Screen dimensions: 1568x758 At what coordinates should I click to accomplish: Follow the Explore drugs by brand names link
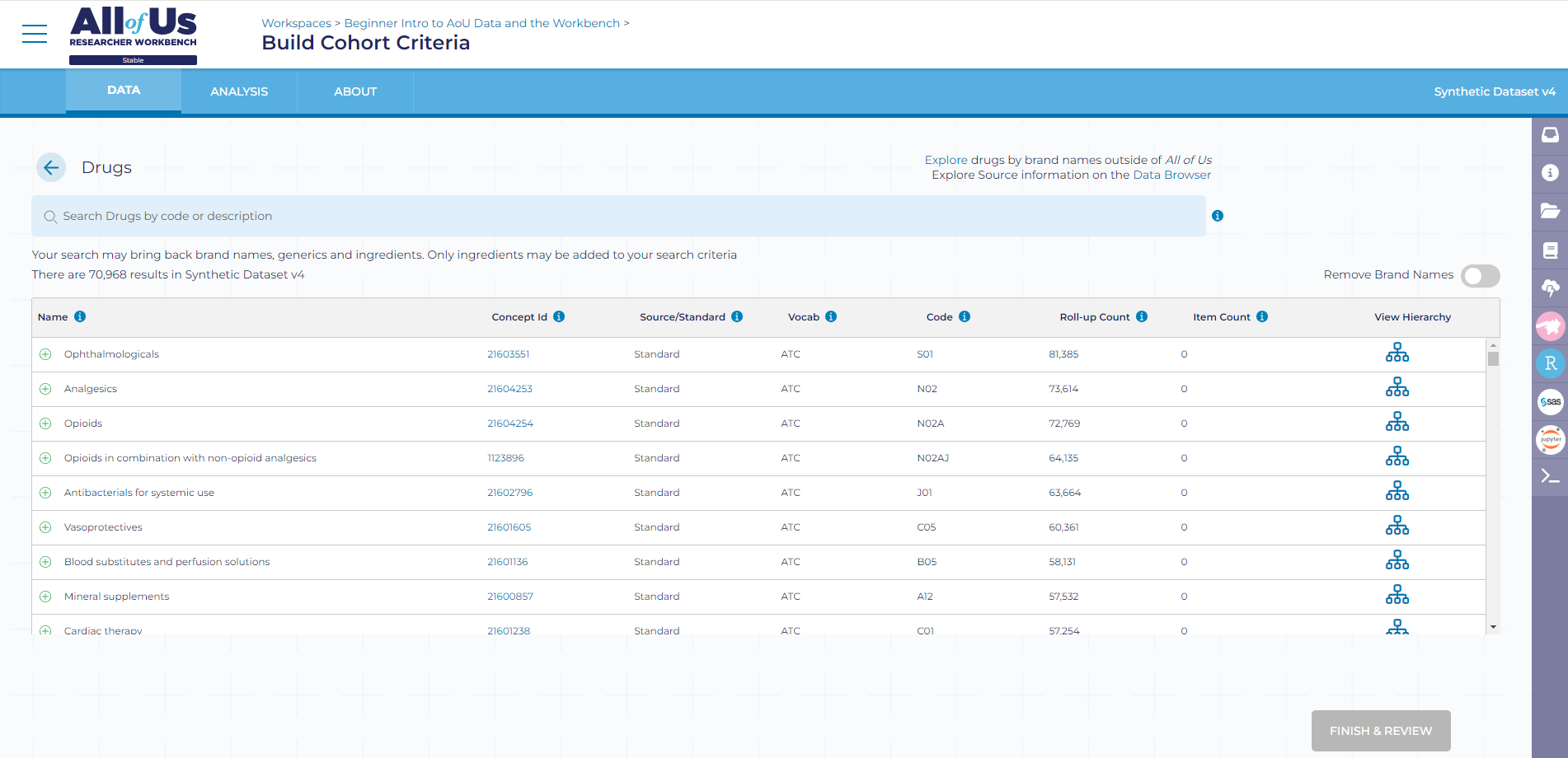coord(946,160)
